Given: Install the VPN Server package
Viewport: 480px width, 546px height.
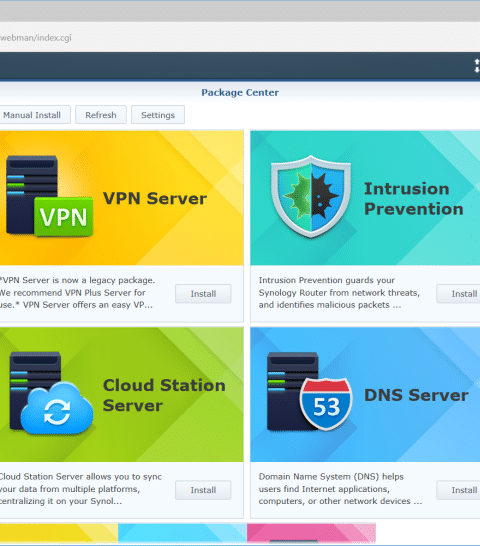Looking at the screenshot, I should point(203,294).
